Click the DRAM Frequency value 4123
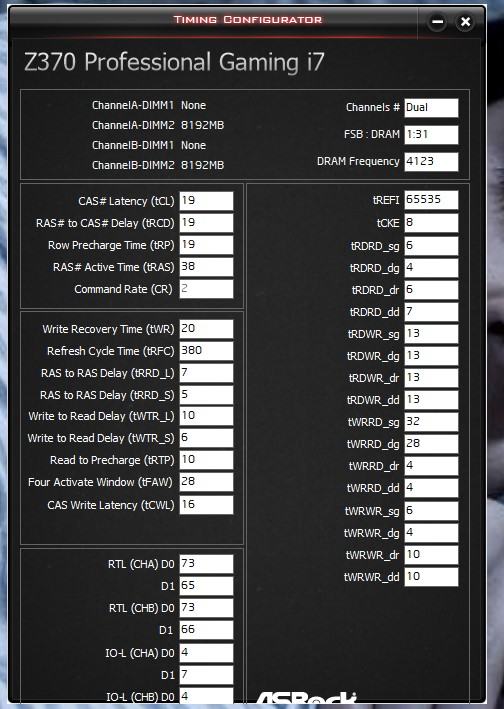The height and width of the screenshot is (709, 504). (x=431, y=162)
